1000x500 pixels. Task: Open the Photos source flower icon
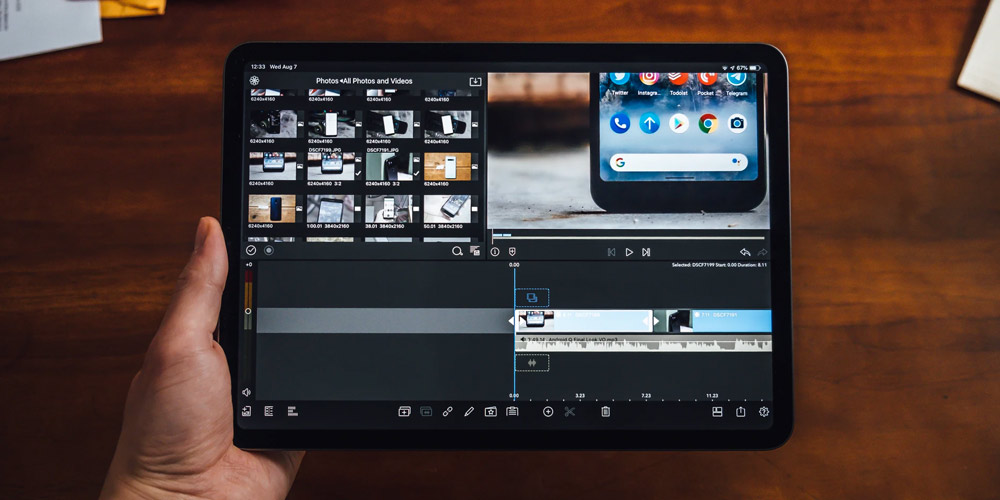[x=254, y=80]
